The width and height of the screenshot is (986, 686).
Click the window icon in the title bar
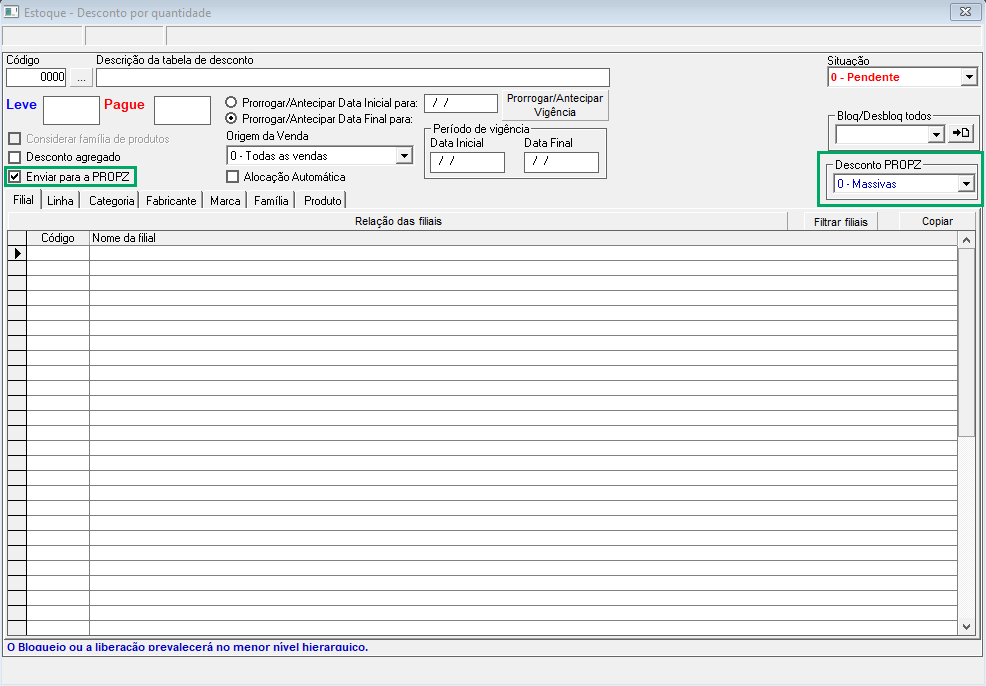[11, 12]
